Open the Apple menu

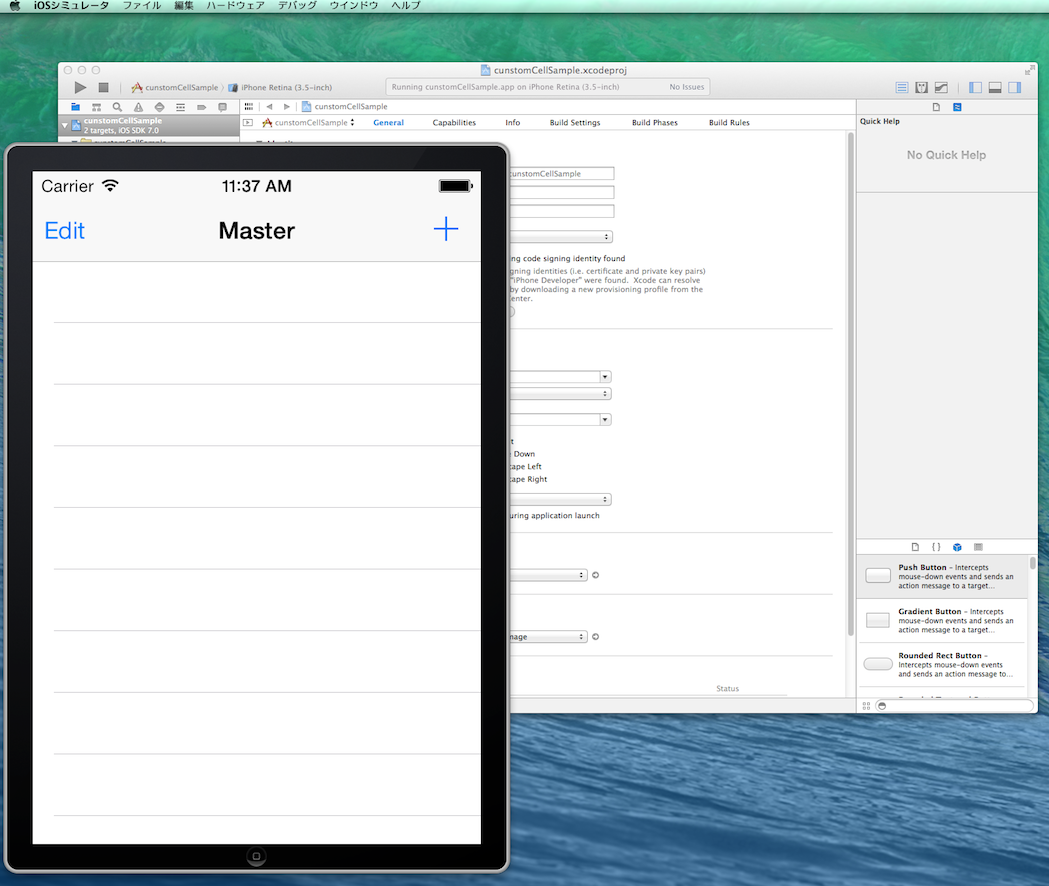click(15, 5)
